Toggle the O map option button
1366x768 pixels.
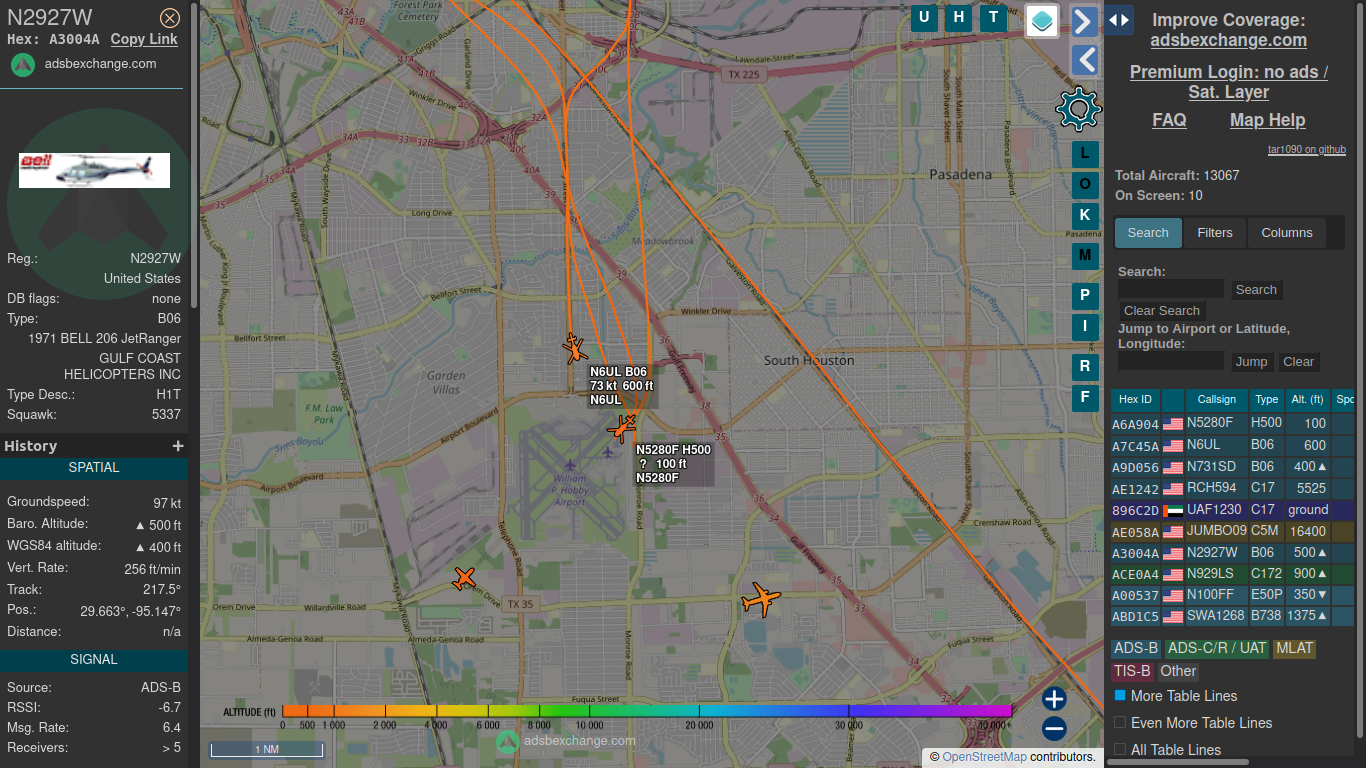point(1085,184)
